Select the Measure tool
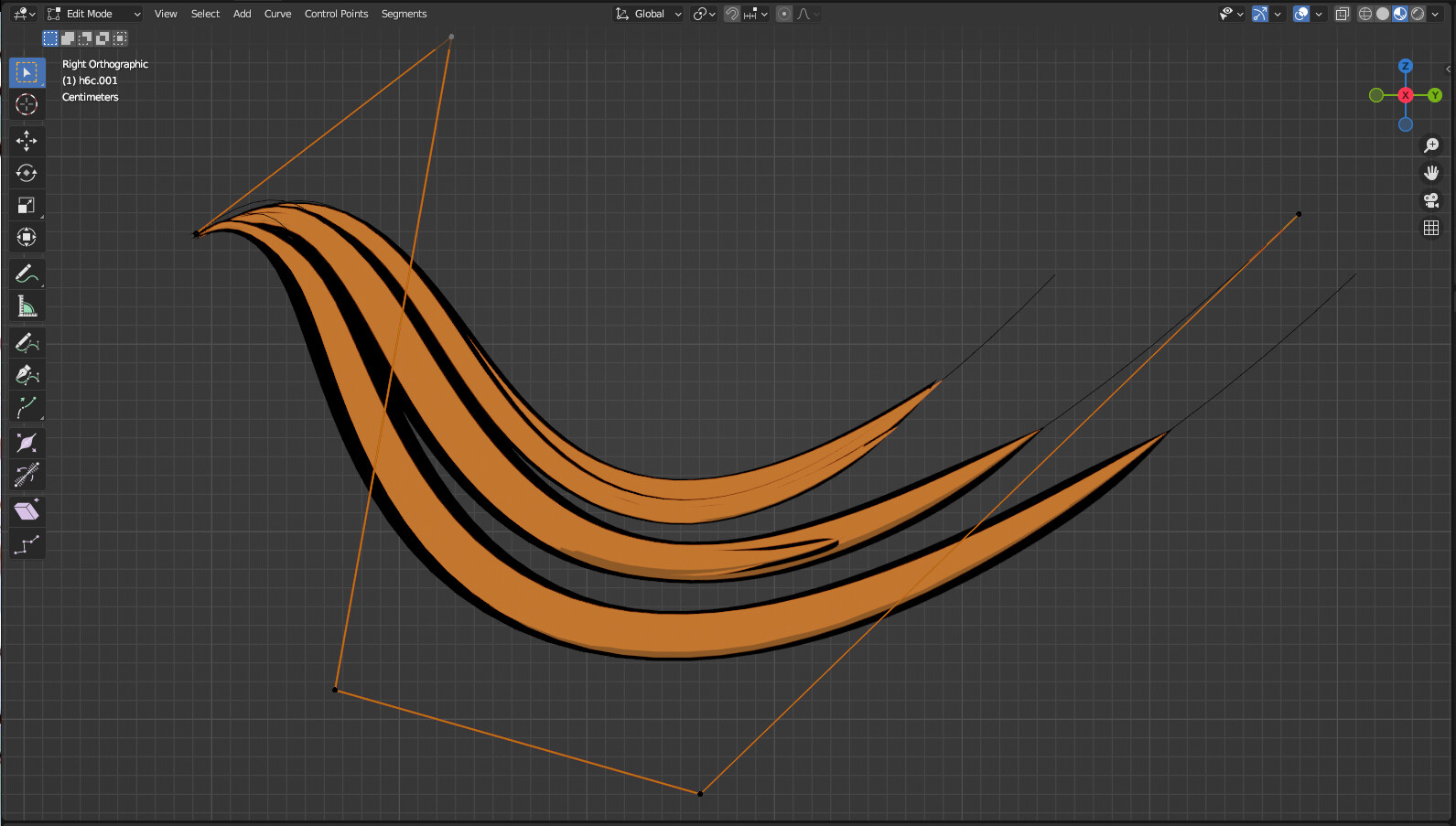Viewport: 1456px width, 826px height. click(x=27, y=306)
